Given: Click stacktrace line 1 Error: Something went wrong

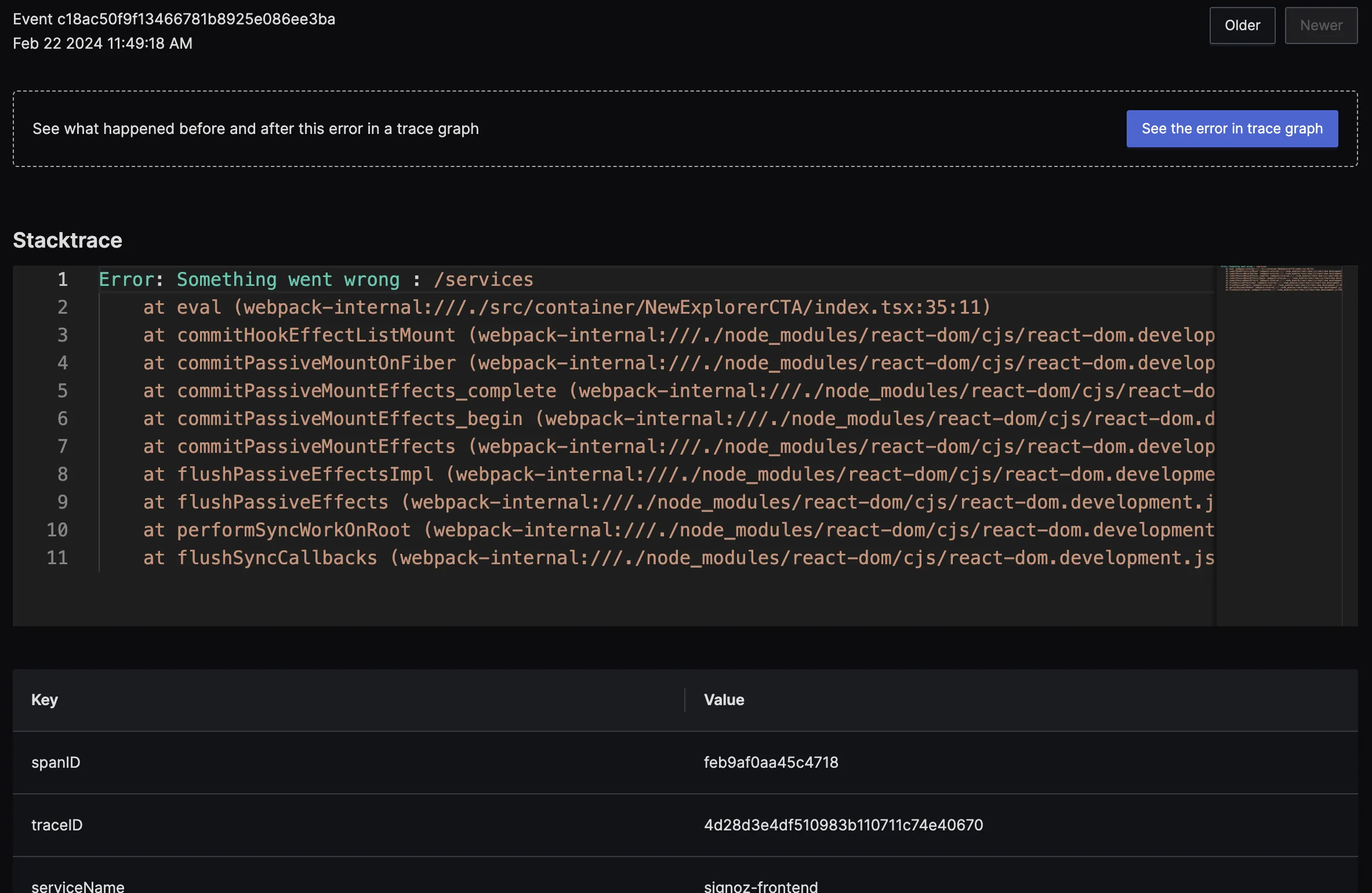Looking at the screenshot, I should tap(316, 279).
